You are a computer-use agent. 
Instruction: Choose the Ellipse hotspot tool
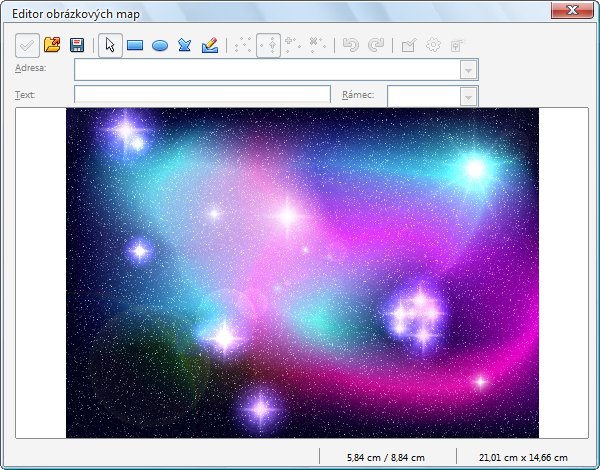point(160,46)
